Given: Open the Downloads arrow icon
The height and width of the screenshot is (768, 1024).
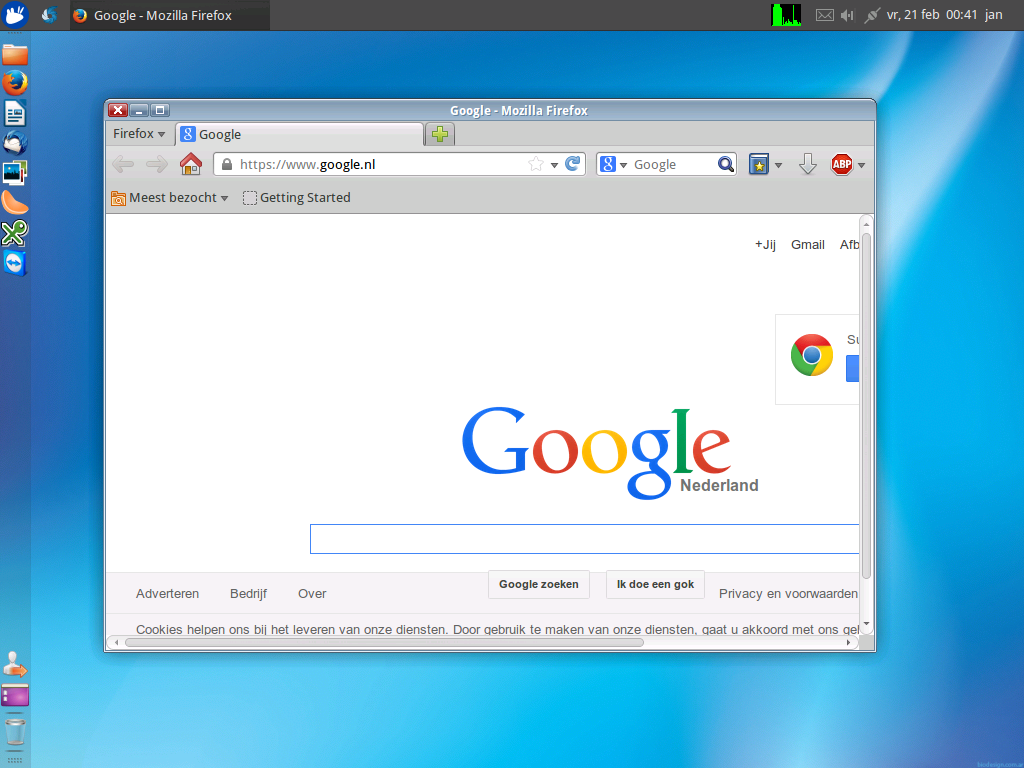Looking at the screenshot, I should click(x=808, y=165).
